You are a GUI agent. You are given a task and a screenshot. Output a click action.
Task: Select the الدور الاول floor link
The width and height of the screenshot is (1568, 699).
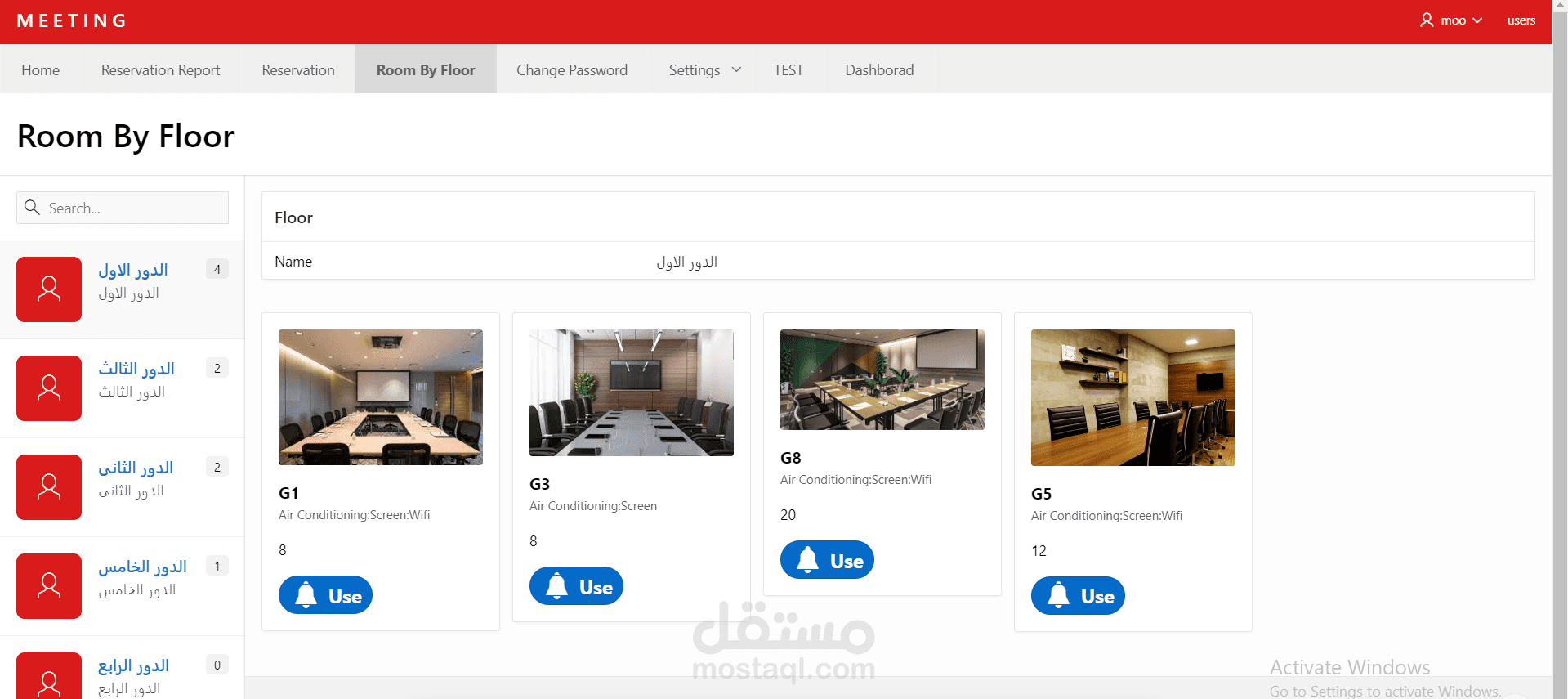[x=133, y=270]
